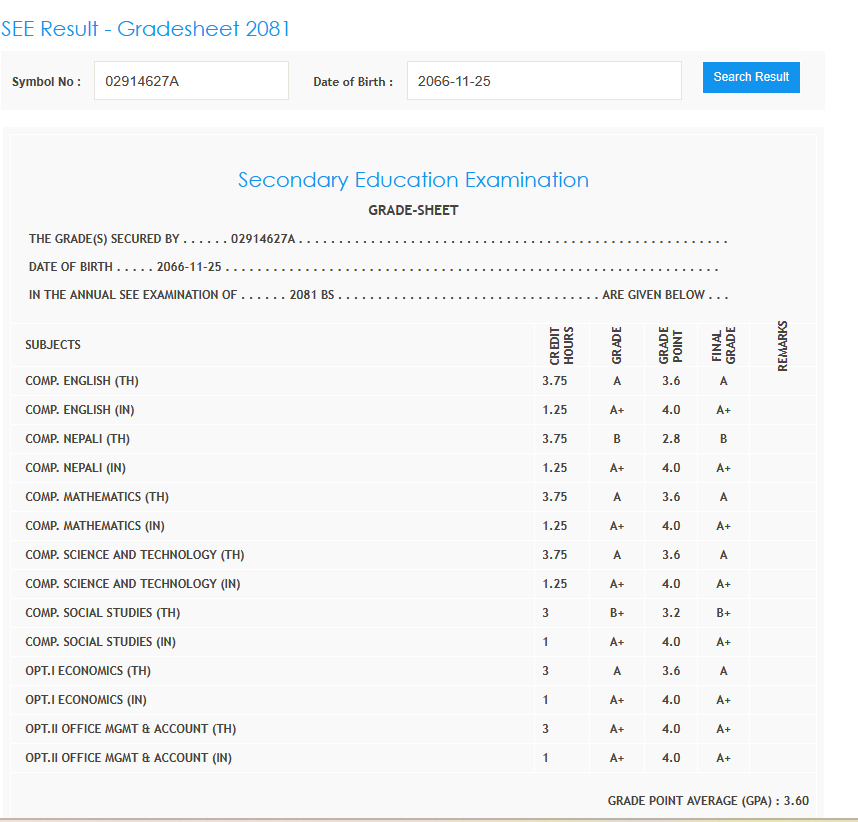Click the COMP. SOCIAL STUDIES (TH) subject name
The width and height of the screenshot is (858, 822).
[103, 613]
